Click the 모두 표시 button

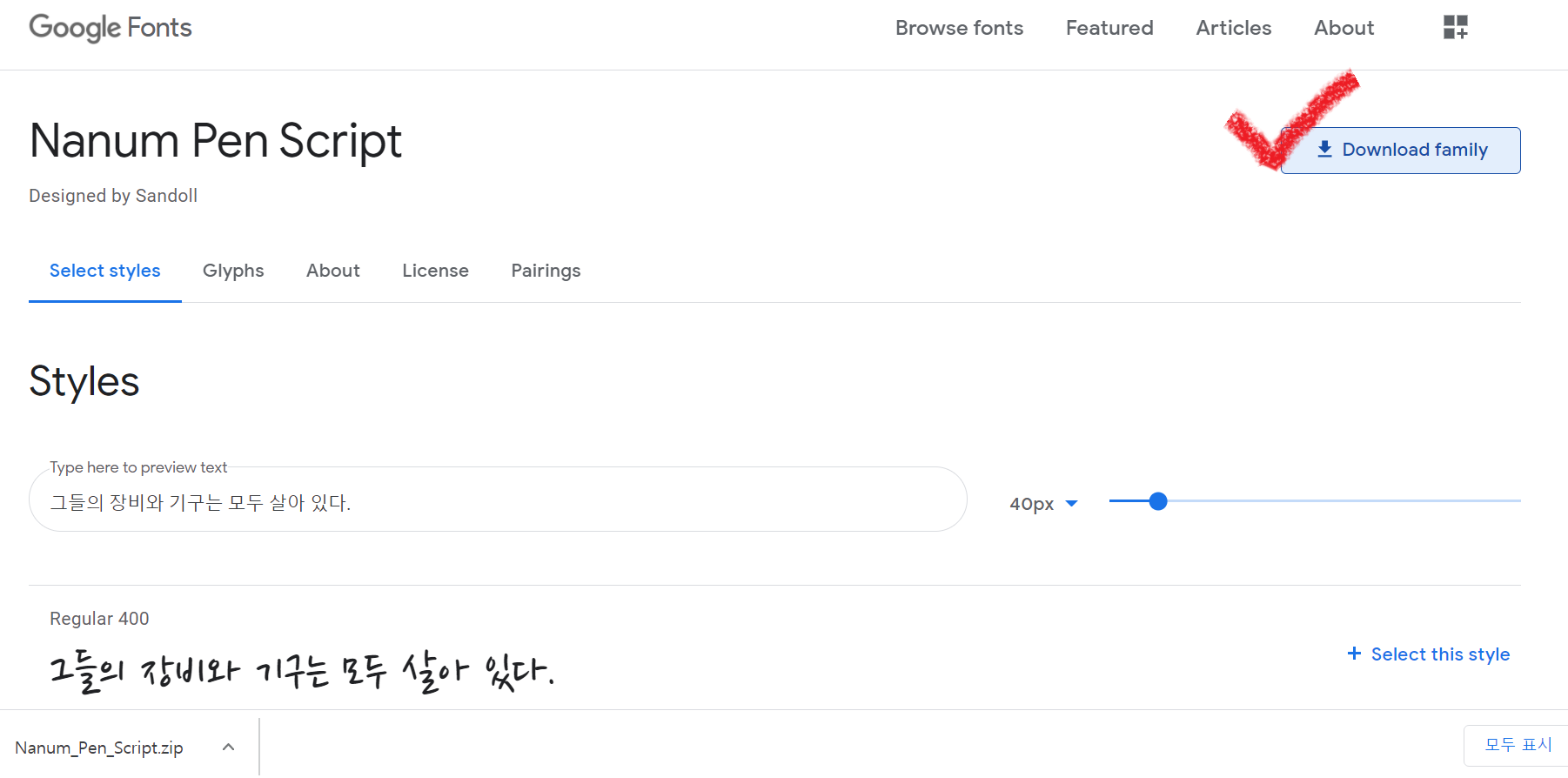pos(1518,745)
